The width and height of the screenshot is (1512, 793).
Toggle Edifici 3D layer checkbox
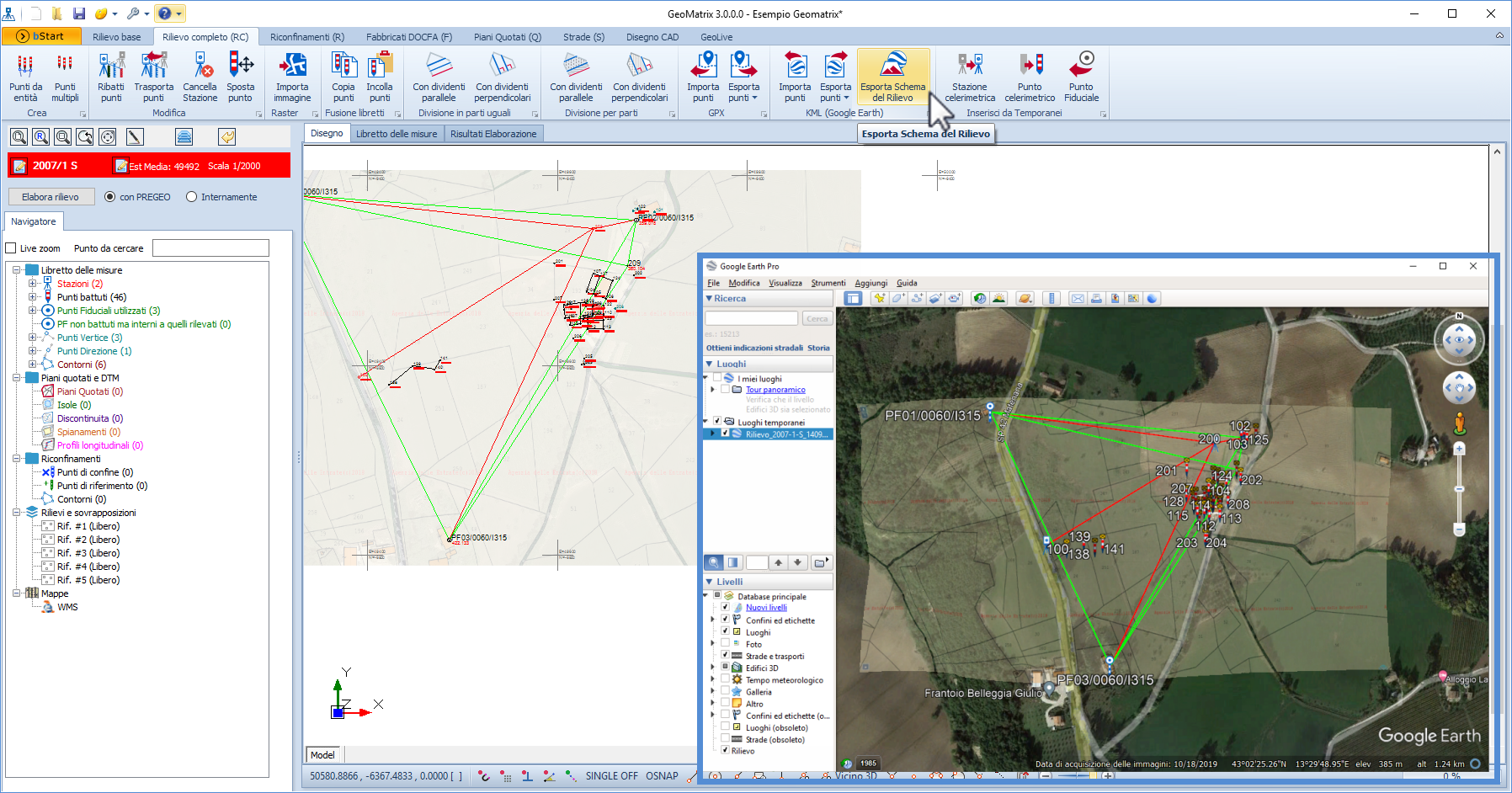[725, 667]
